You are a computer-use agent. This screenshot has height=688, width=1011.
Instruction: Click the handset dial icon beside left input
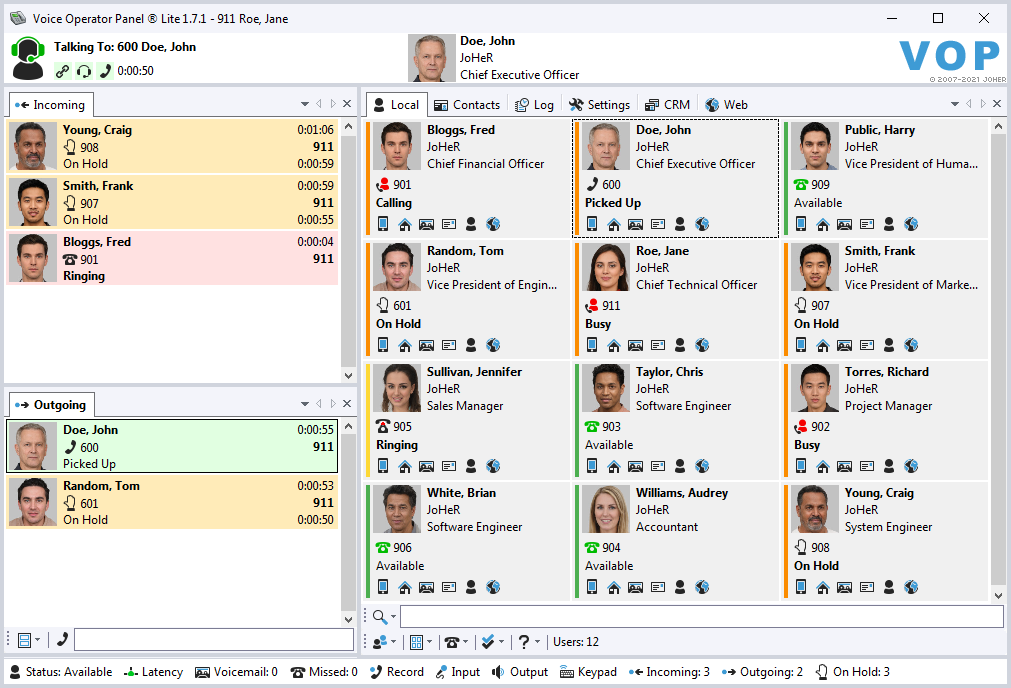[63, 640]
